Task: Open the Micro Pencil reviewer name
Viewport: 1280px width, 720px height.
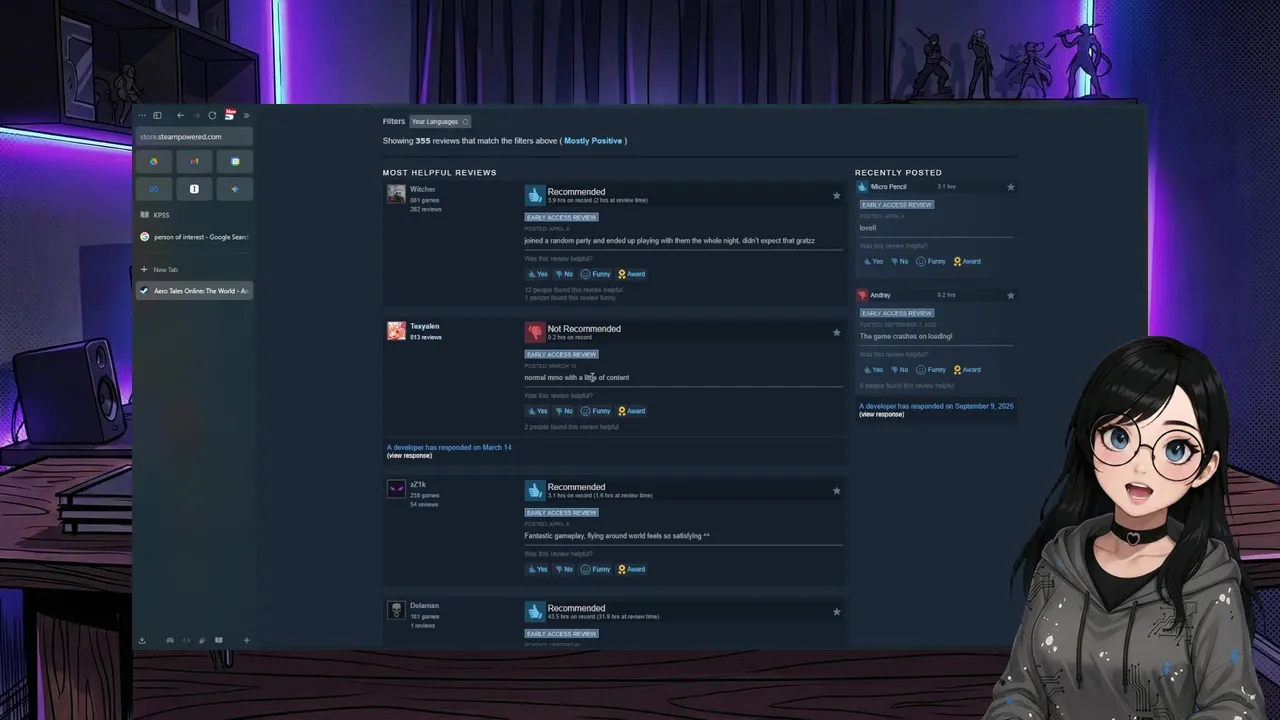Action: [888, 187]
